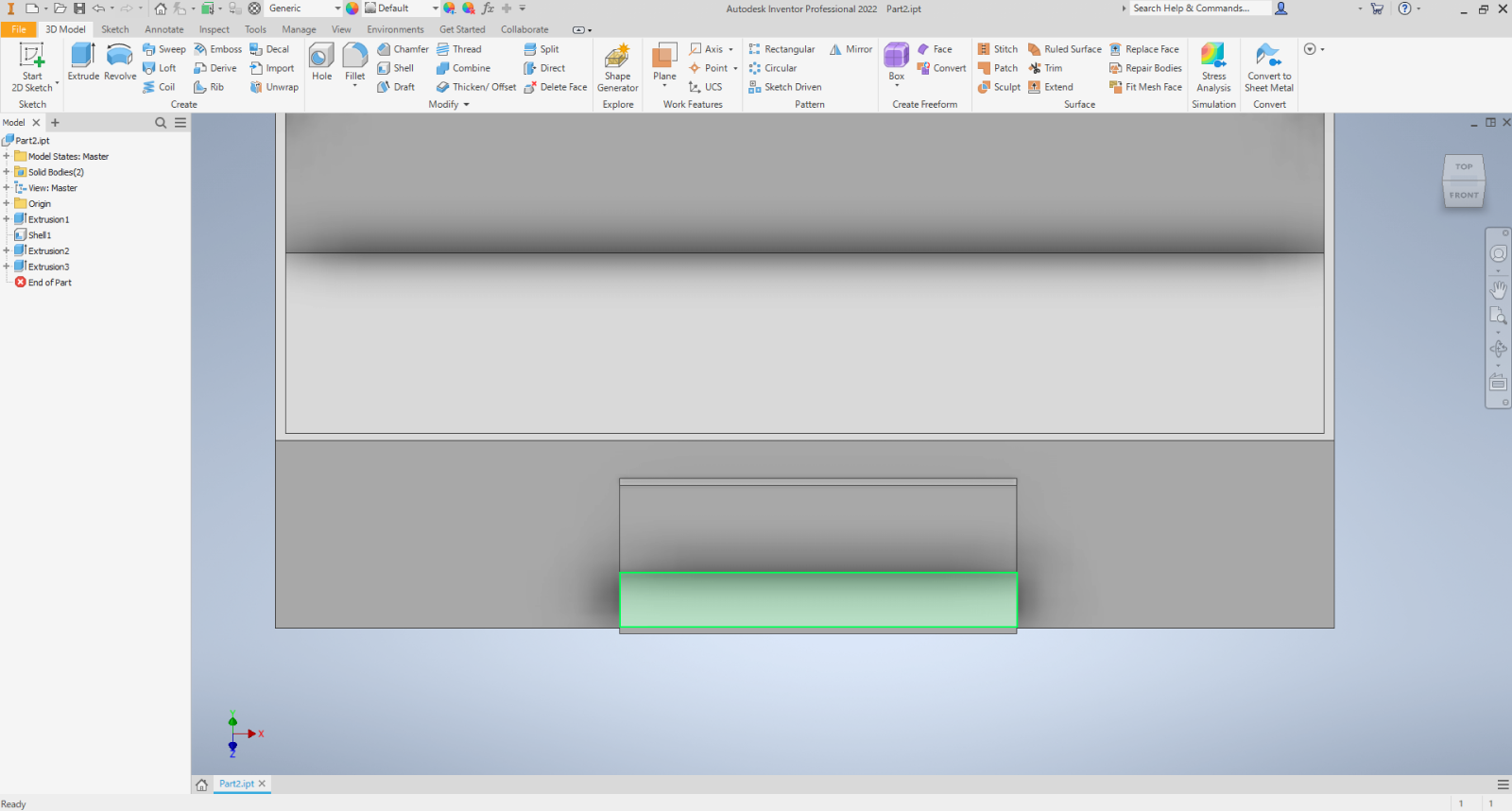Switch to the Sketch ribbon tab
The width and height of the screenshot is (1512, 811).
[x=115, y=29]
